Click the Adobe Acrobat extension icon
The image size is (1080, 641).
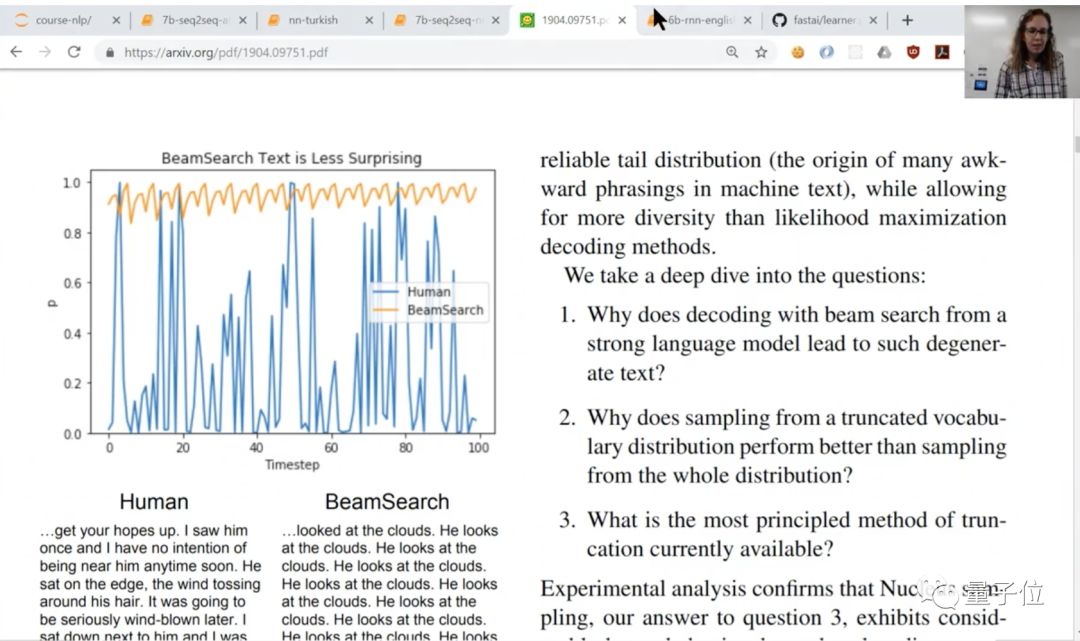(942, 52)
